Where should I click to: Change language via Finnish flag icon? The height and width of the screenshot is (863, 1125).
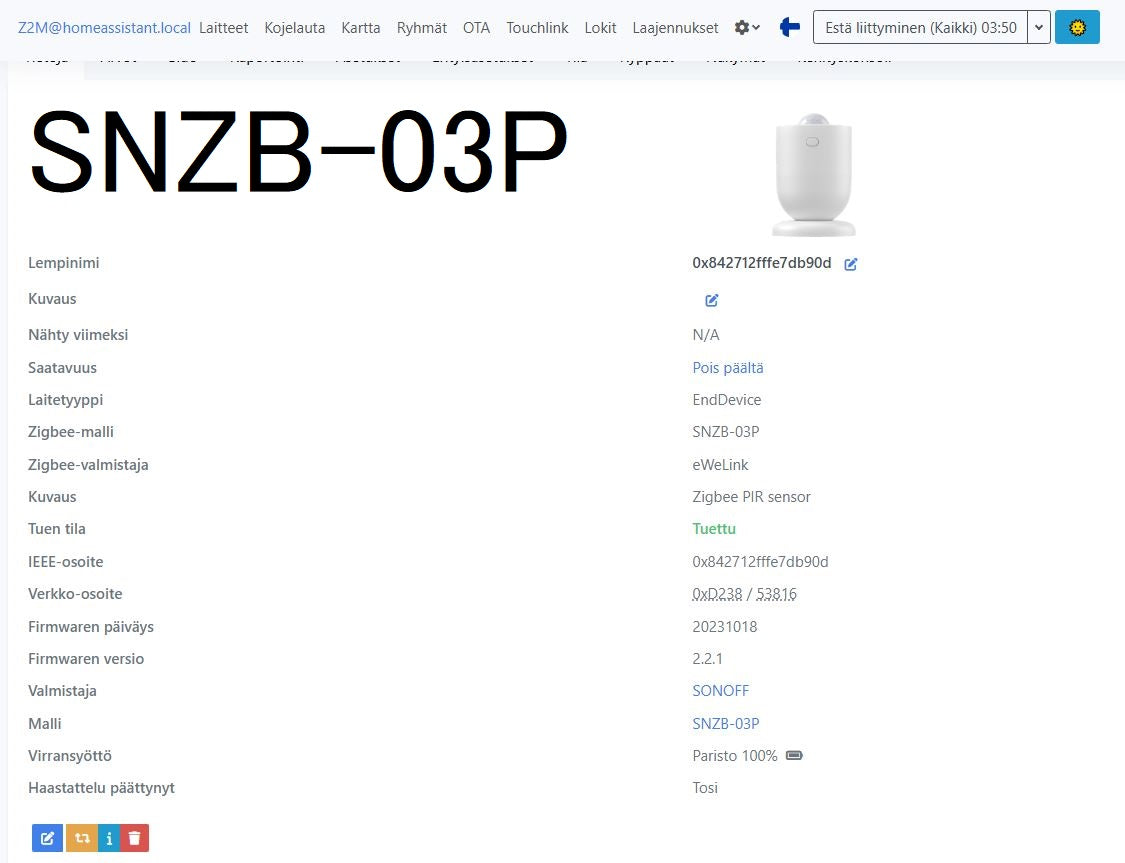click(789, 27)
